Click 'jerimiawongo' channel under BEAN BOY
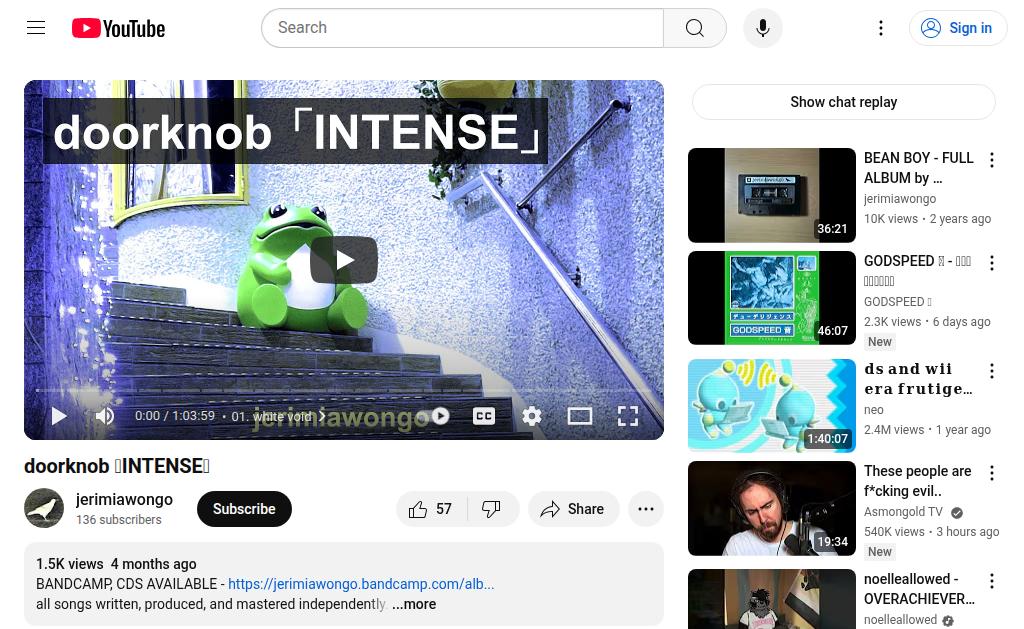The height and width of the screenshot is (629, 1024). coord(900,199)
